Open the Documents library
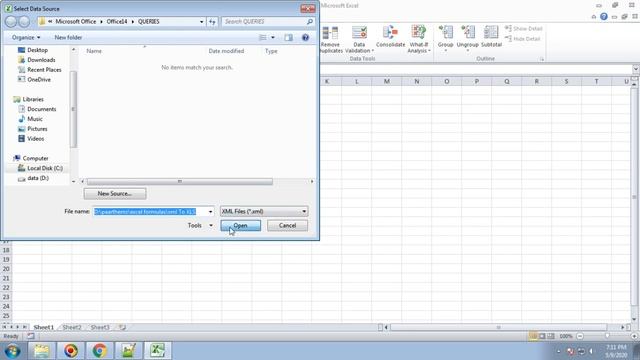640x360 pixels. tap(37, 109)
